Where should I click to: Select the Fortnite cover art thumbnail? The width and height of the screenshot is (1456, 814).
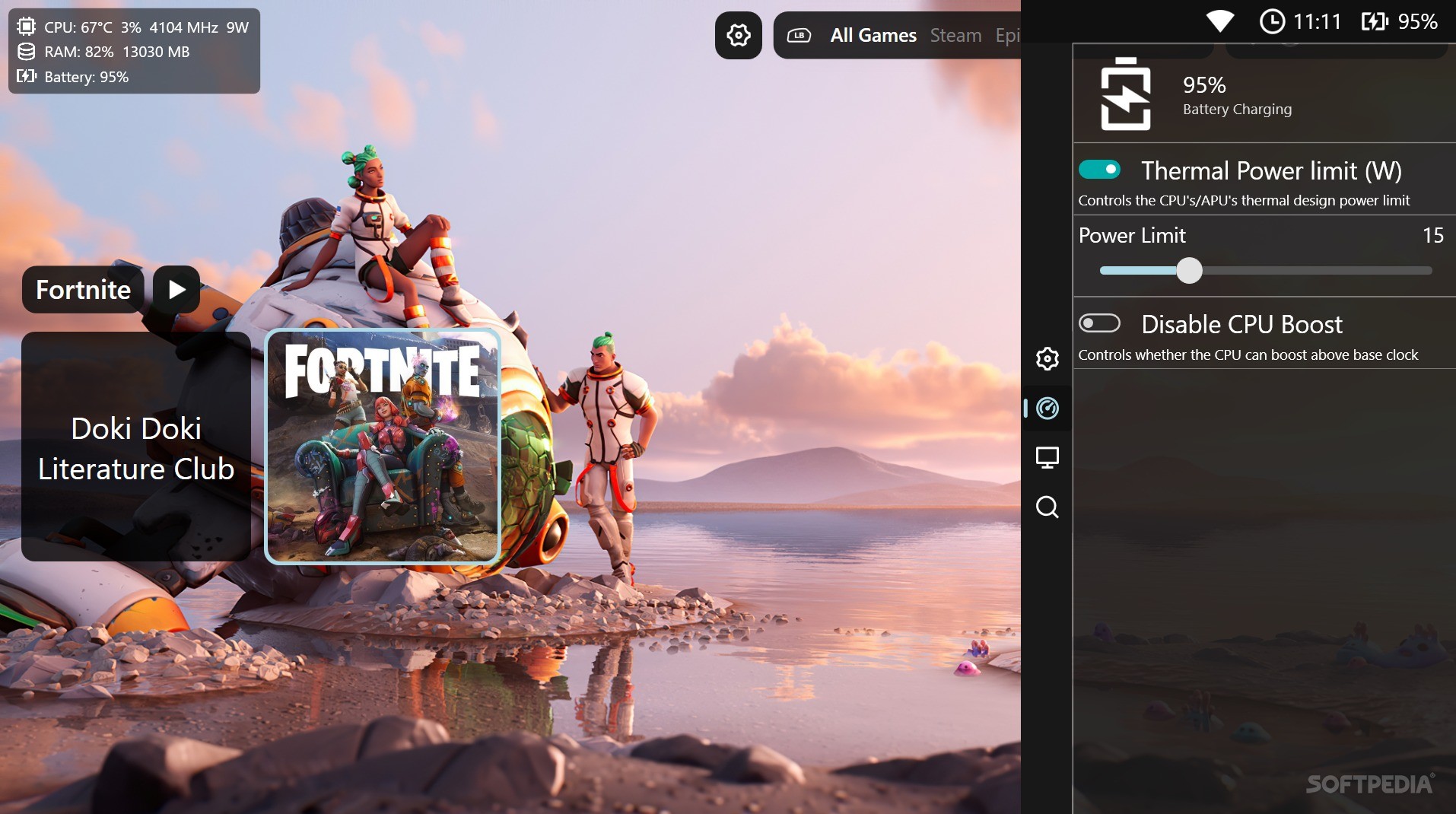[383, 447]
